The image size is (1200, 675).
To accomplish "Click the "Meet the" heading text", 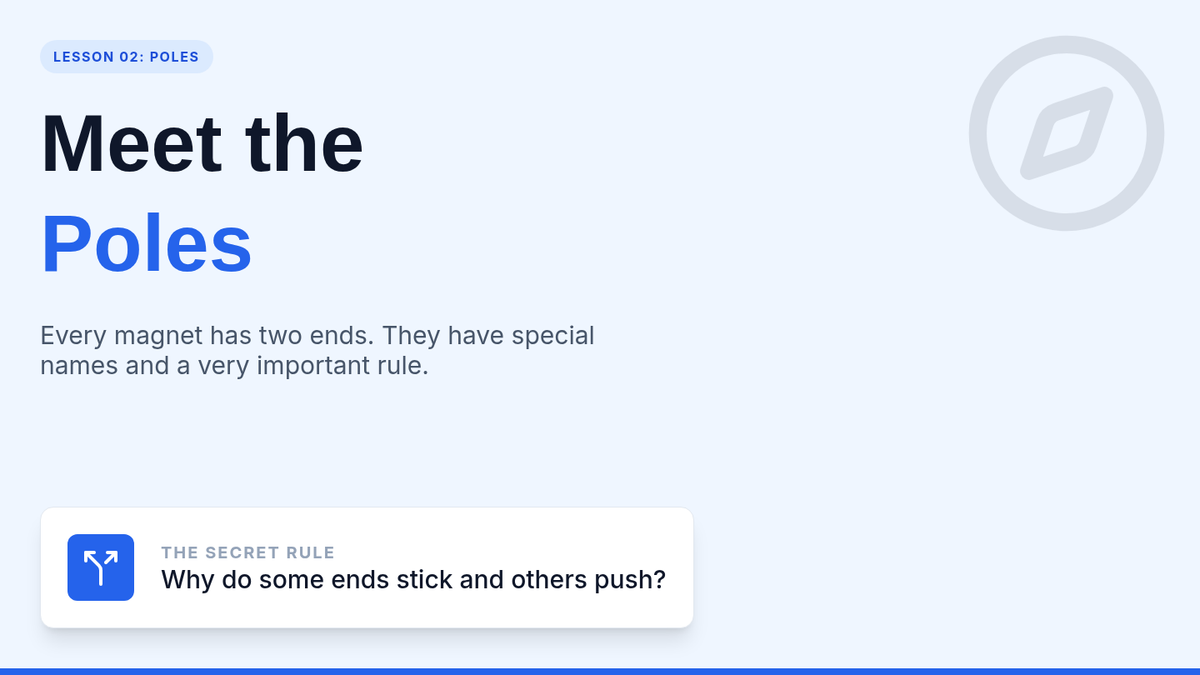I will coord(202,144).
